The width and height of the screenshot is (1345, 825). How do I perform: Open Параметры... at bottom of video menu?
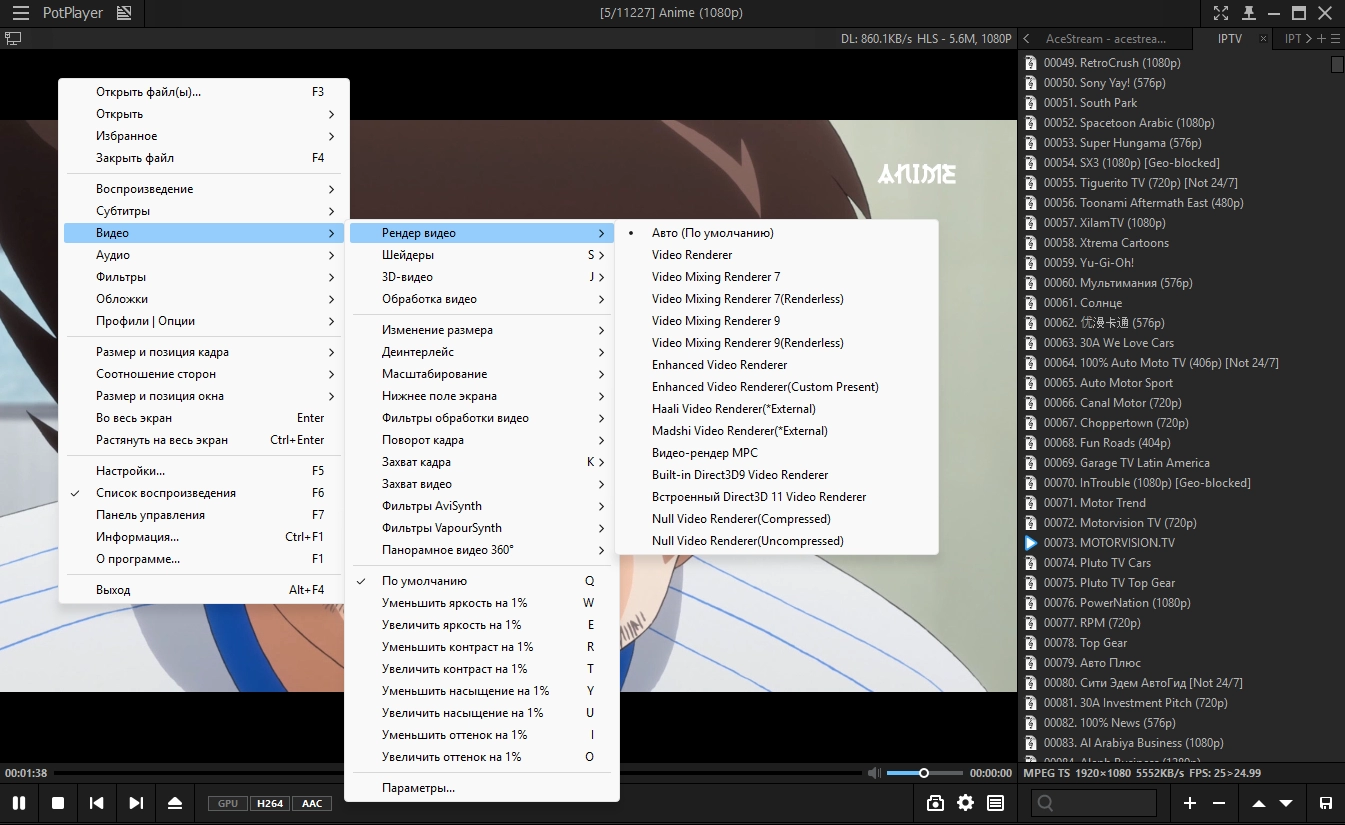coord(418,788)
